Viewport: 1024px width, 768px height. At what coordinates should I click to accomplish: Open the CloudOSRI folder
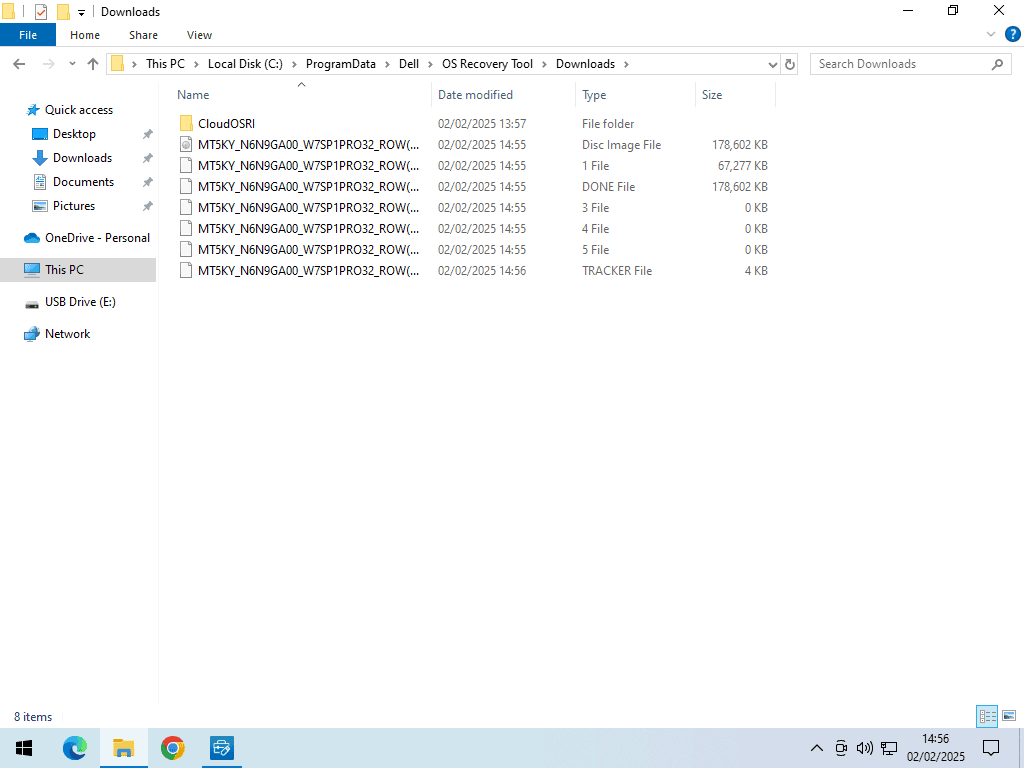point(226,124)
